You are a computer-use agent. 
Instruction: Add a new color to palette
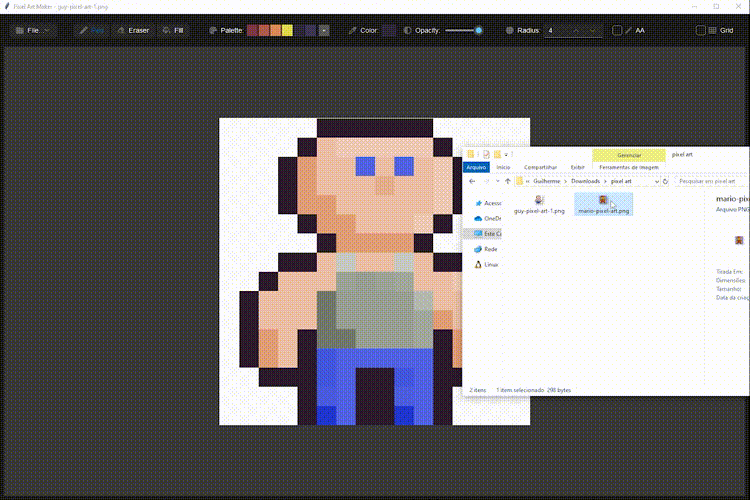pyautogui.click(x=324, y=30)
